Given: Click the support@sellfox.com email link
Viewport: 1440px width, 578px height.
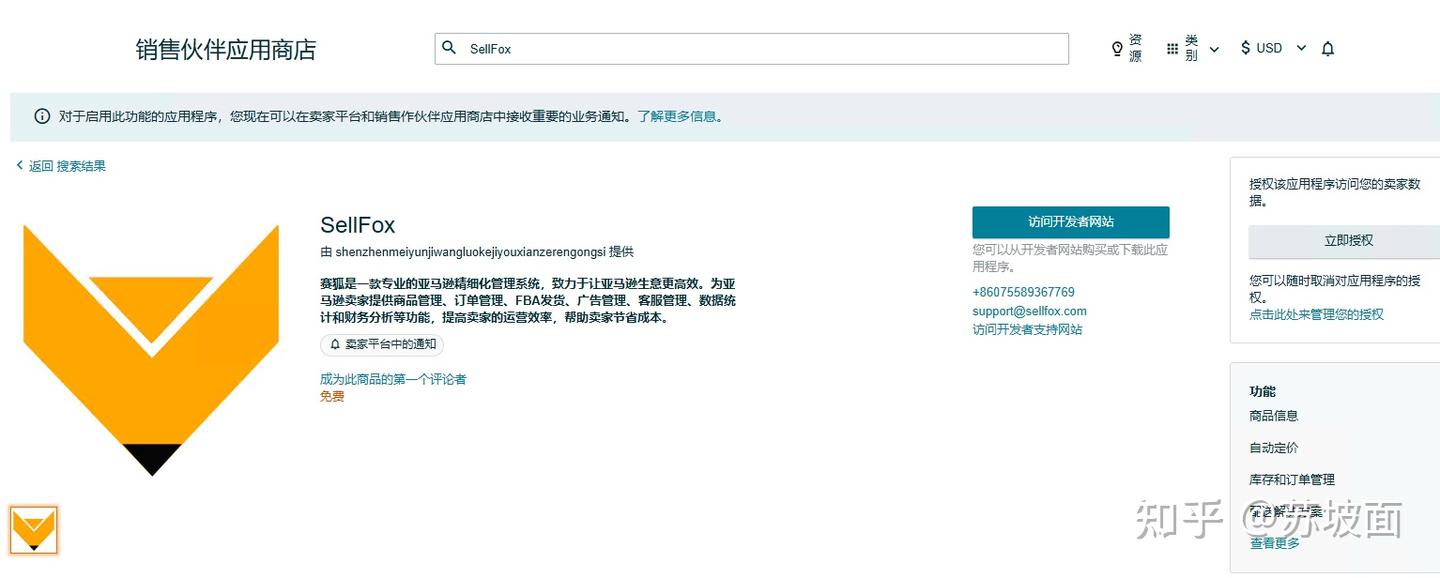Looking at the screenshot, I should pyautogui.click(x=1030, y=312).
